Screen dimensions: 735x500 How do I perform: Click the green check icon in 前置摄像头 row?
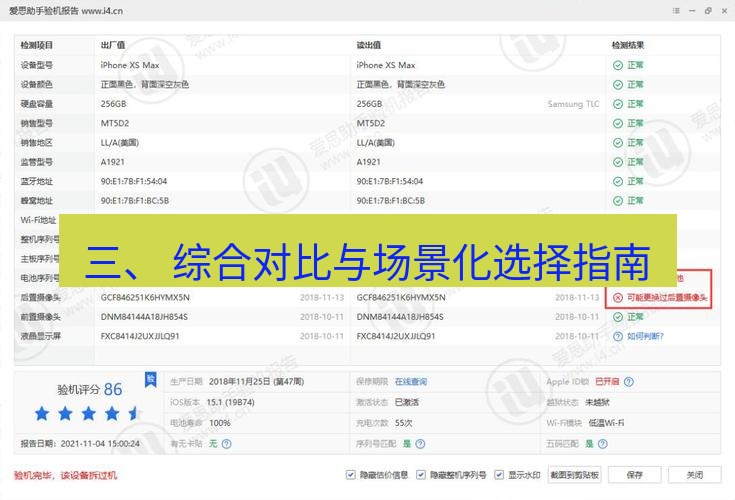pyautogui.click(x=618, y=317)
